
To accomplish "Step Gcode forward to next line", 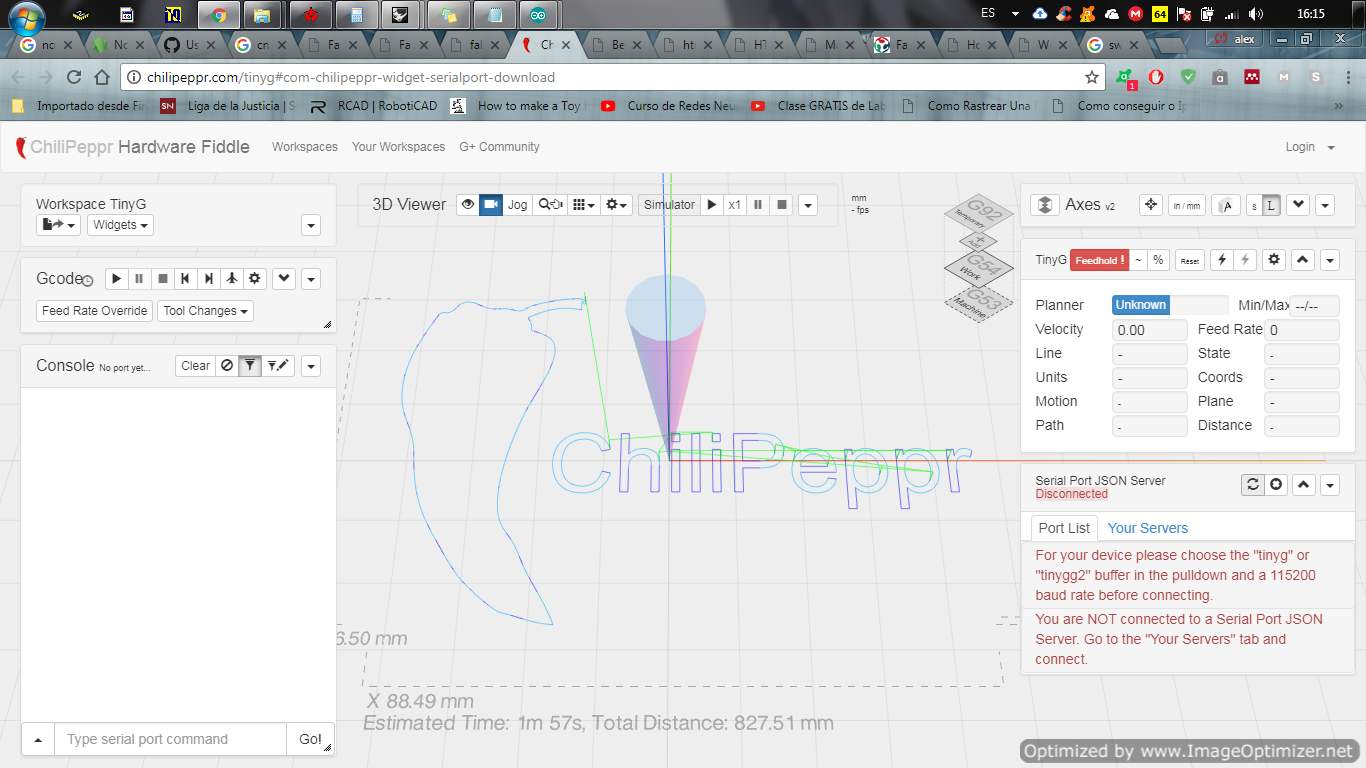I will pyautogui.click(x=208, y=279).
